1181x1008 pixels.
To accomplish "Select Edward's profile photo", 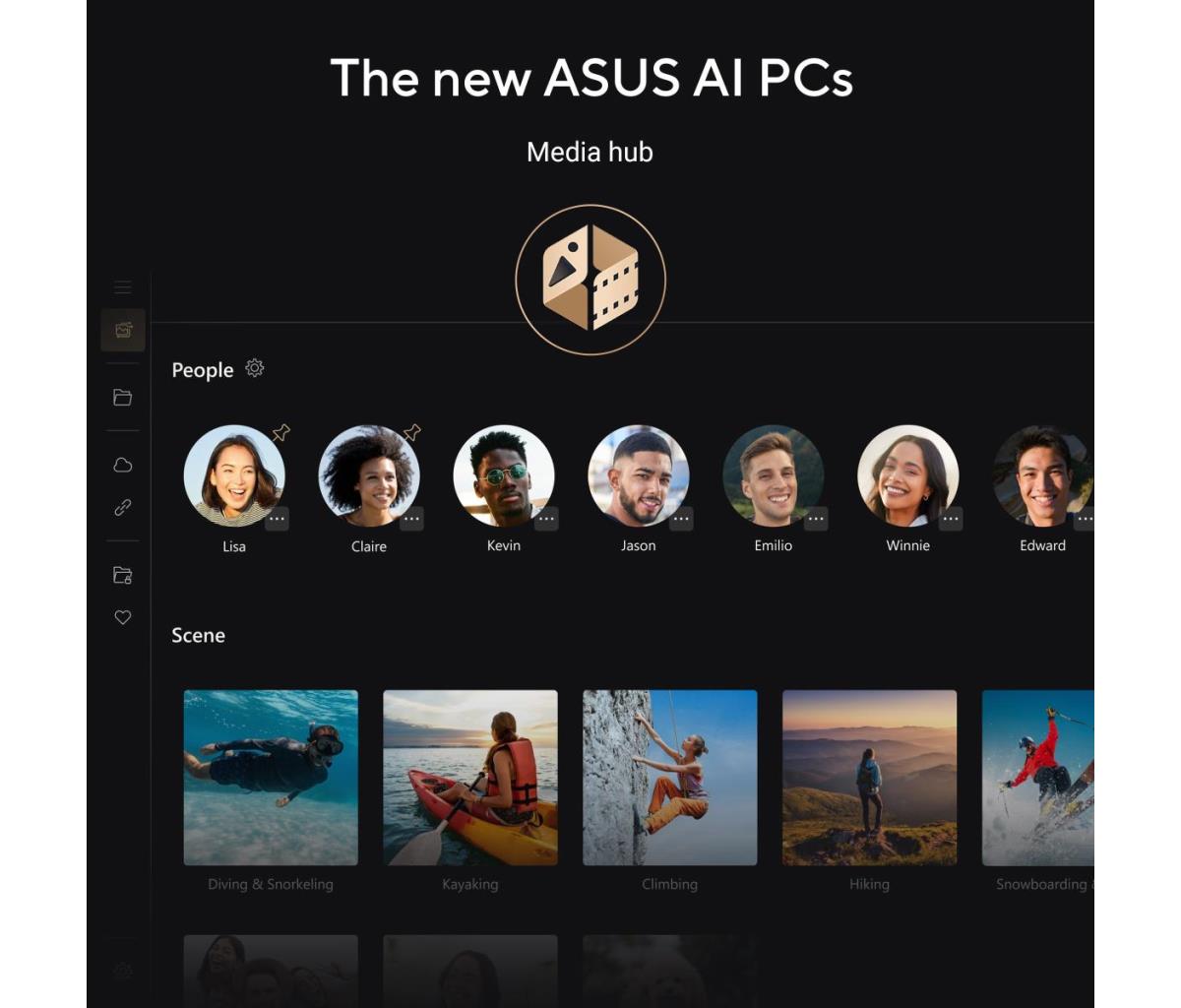I will coord(1043,476).
